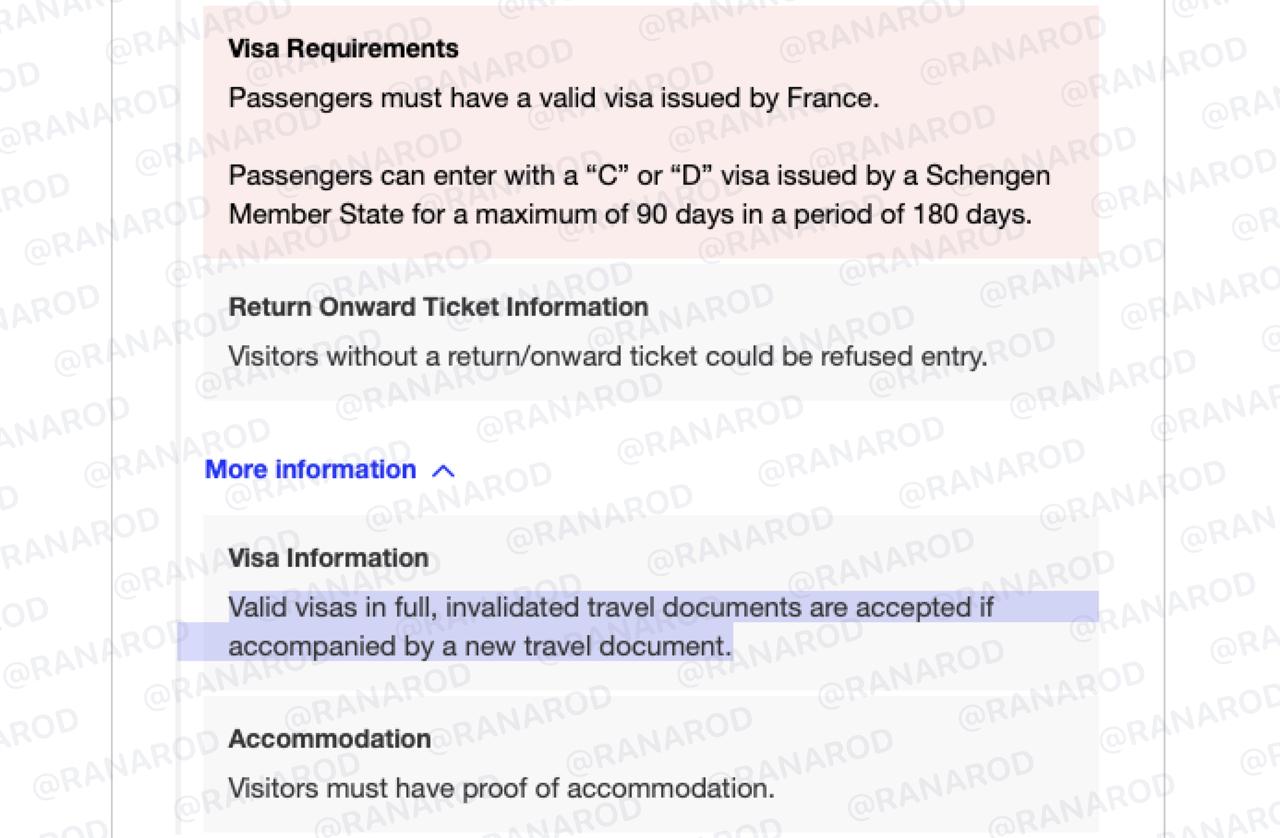1280x838 pixels.
Task: Click the 'Passengers must have a valid visa' sentence
Action: pyautogui.click(x=553, y=99)
